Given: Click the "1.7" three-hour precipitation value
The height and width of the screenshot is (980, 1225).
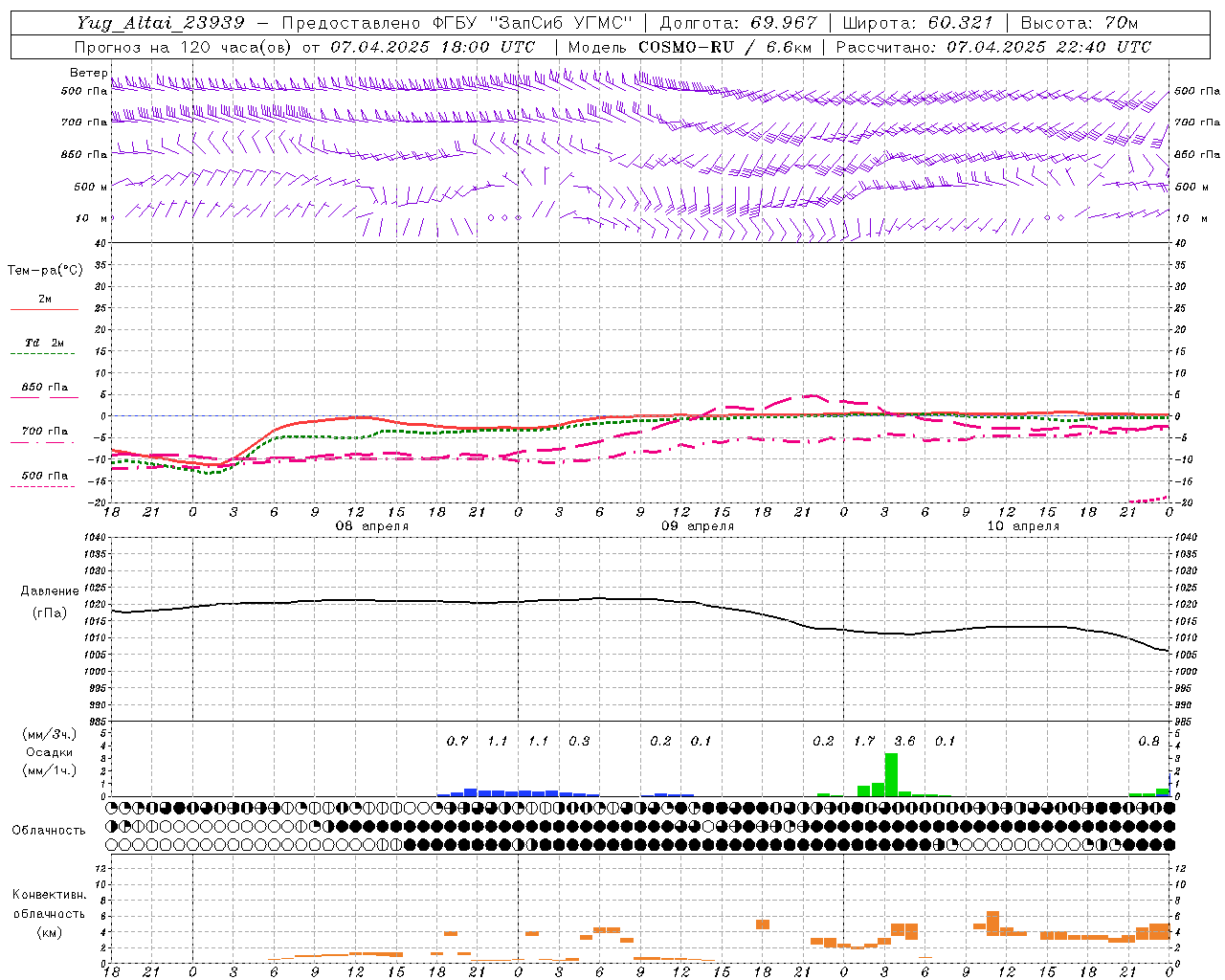Looking at the screenshot, I should tap(864, 742).
